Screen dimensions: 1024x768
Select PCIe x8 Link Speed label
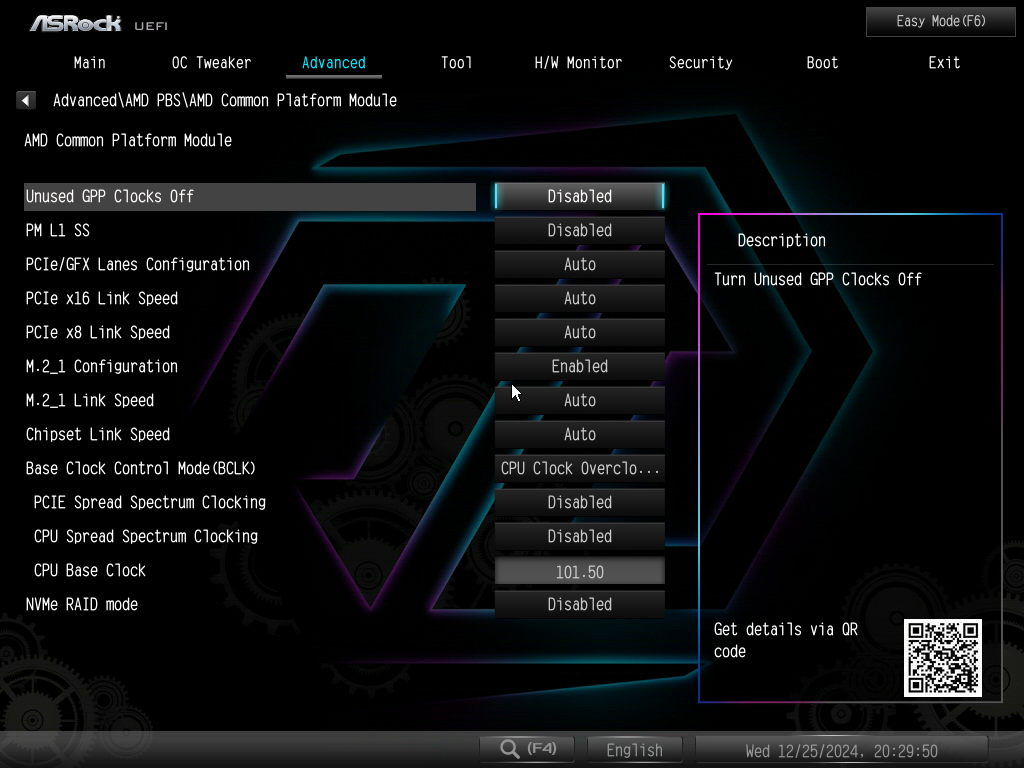click(x=98, y=332)
